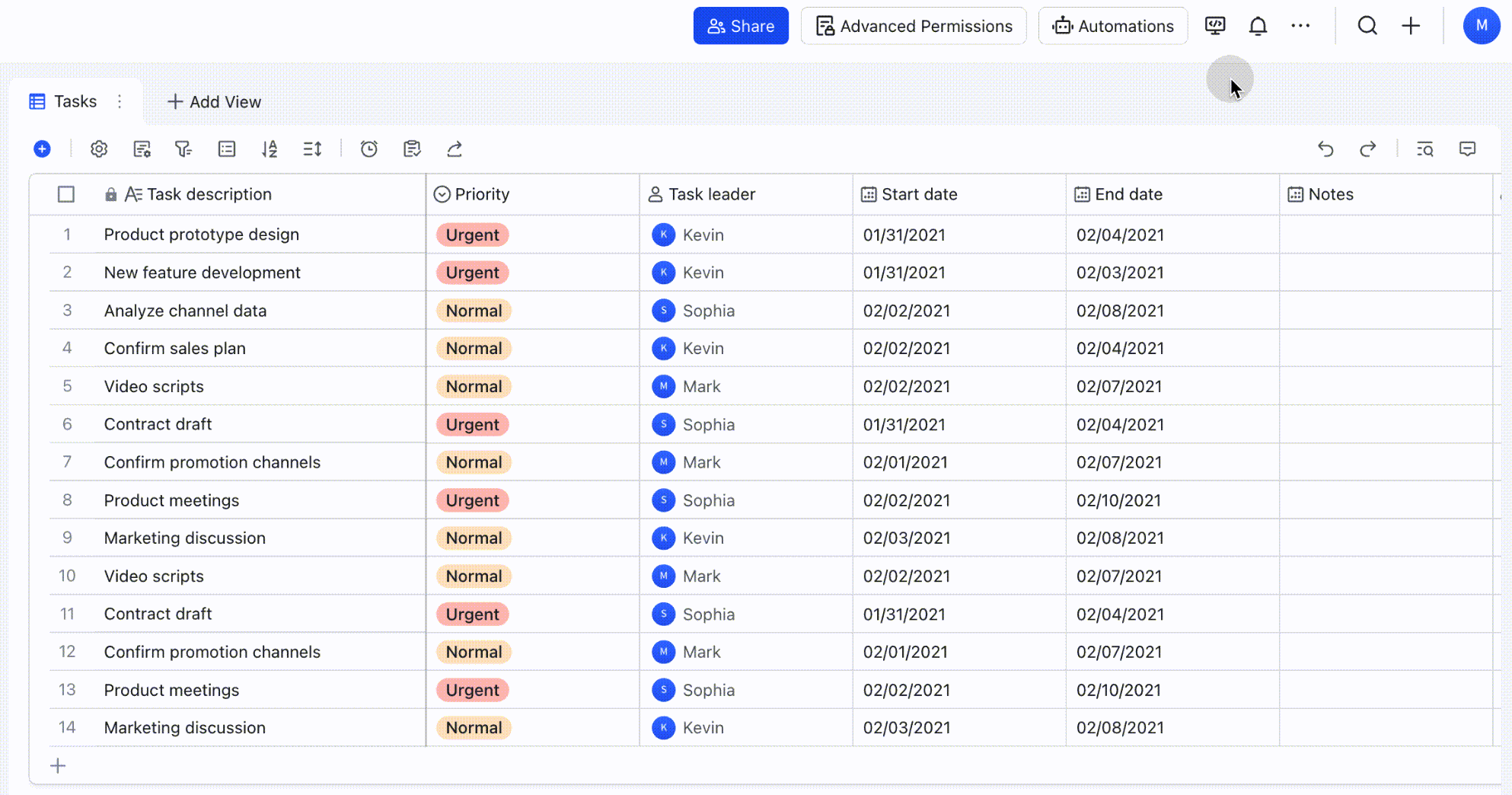Click start date 01/31/2021 in row 2

(904, 273)
